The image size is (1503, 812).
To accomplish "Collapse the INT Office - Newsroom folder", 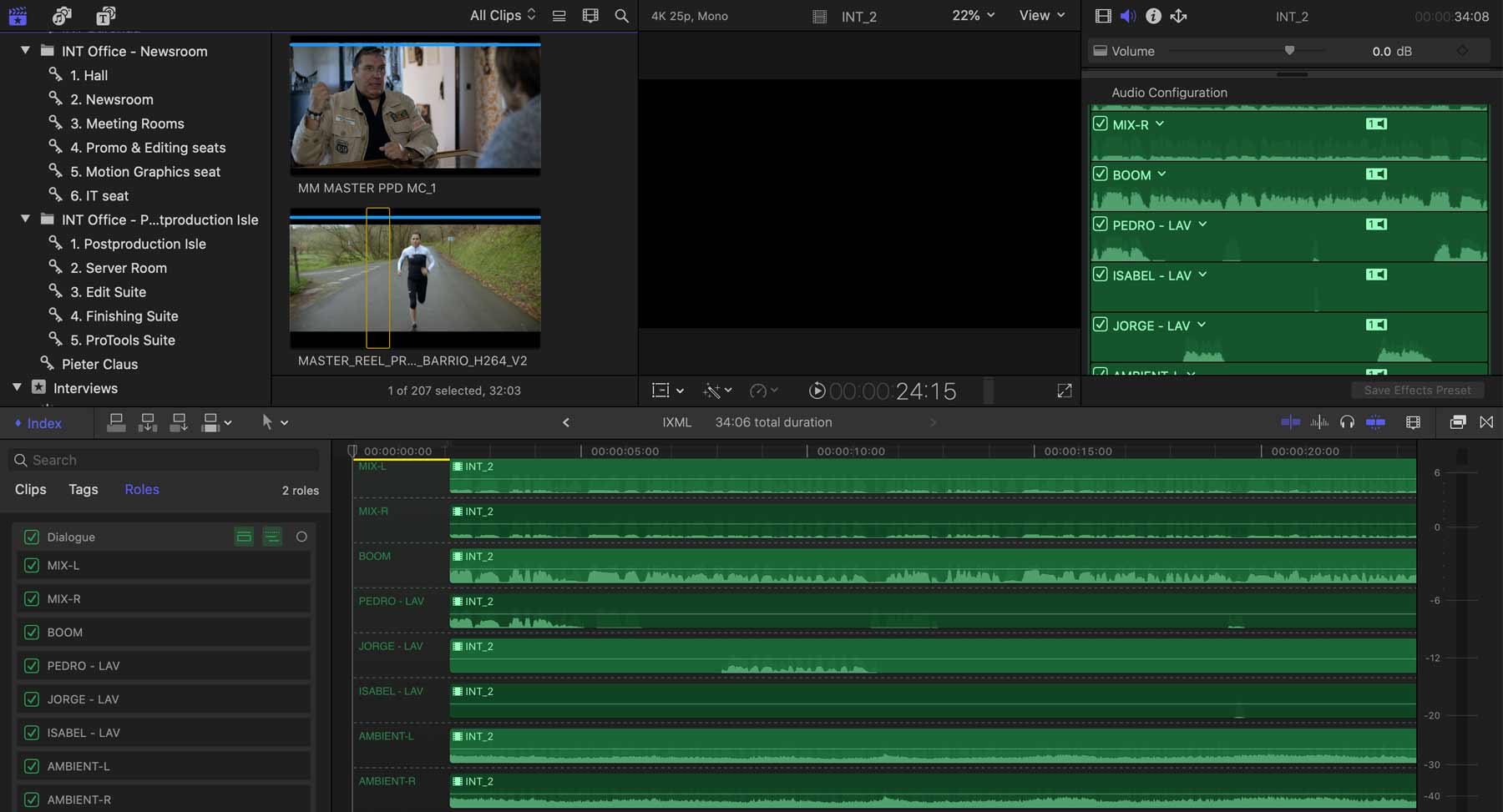I will click(25, 50).
